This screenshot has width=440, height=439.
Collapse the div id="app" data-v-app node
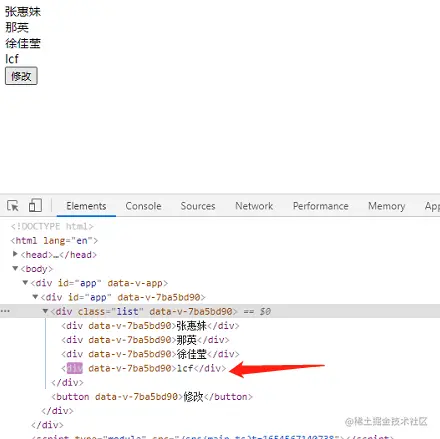click(25, 283)
